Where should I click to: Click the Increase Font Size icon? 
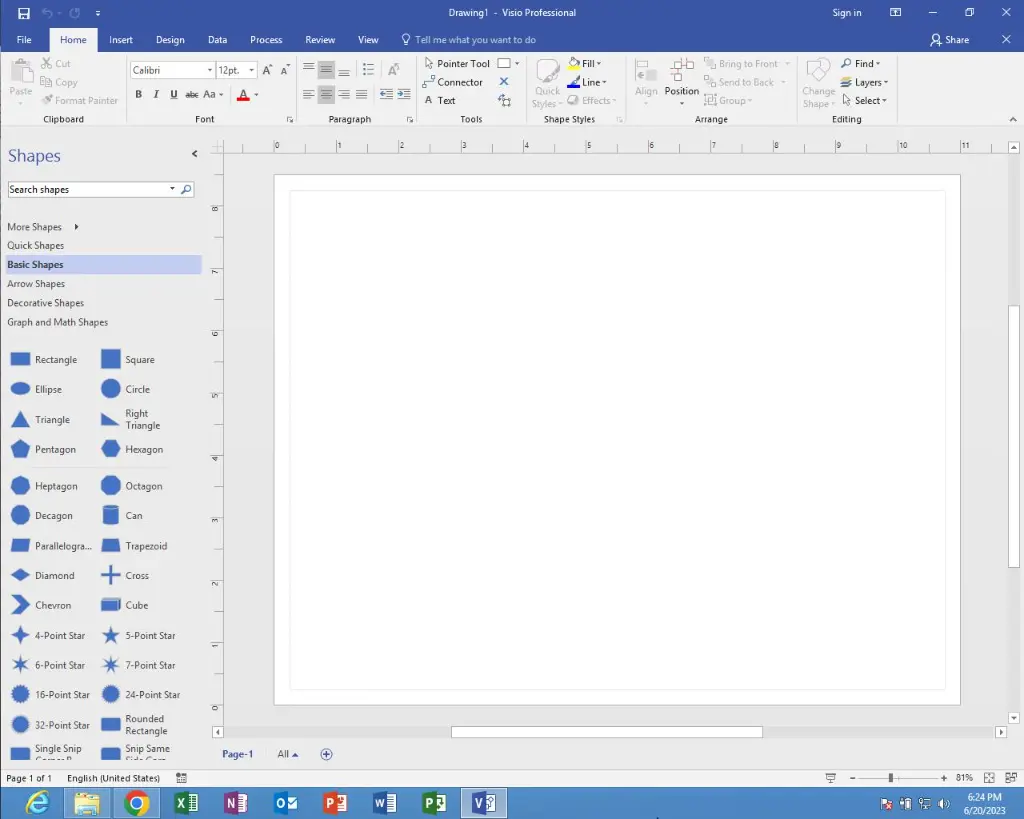[267, 70]
